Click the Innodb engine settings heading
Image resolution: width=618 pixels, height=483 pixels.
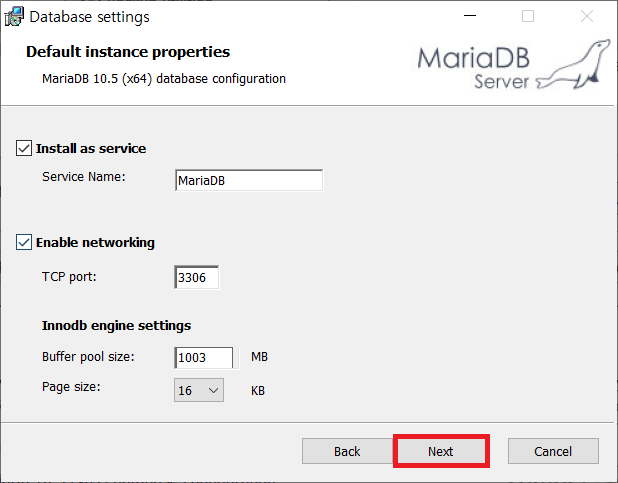point(116,326)
